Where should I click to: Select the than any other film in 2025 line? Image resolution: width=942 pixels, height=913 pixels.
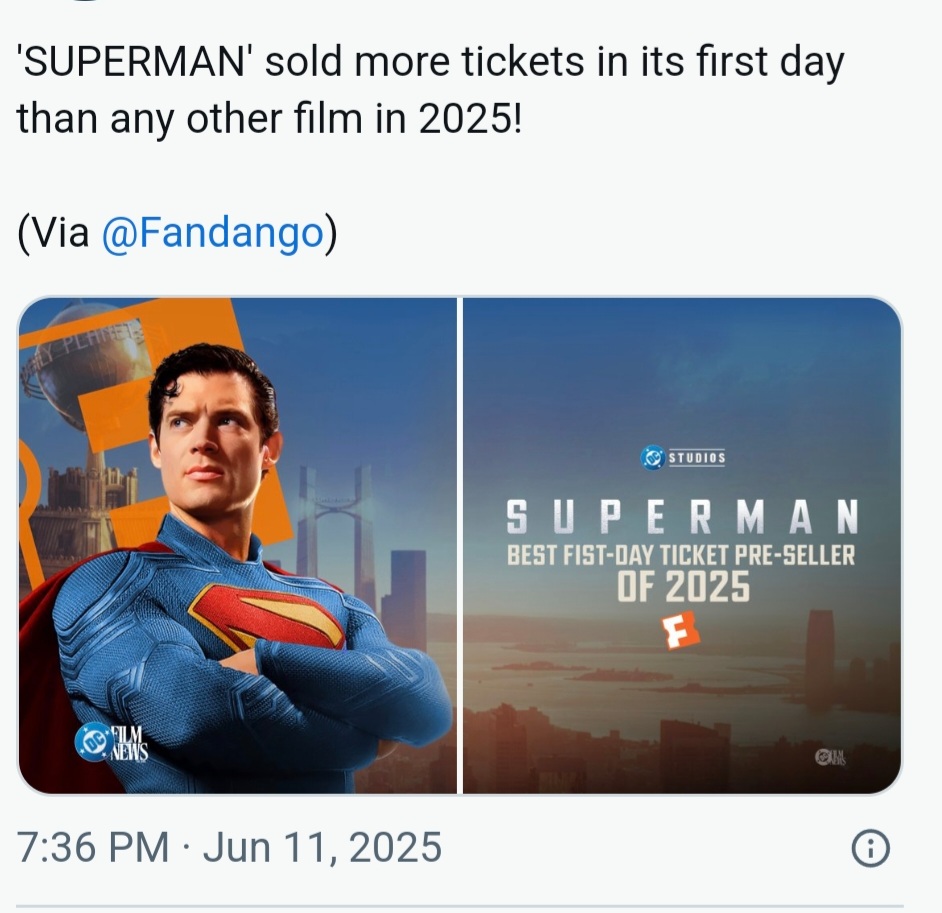pos(270,118)
